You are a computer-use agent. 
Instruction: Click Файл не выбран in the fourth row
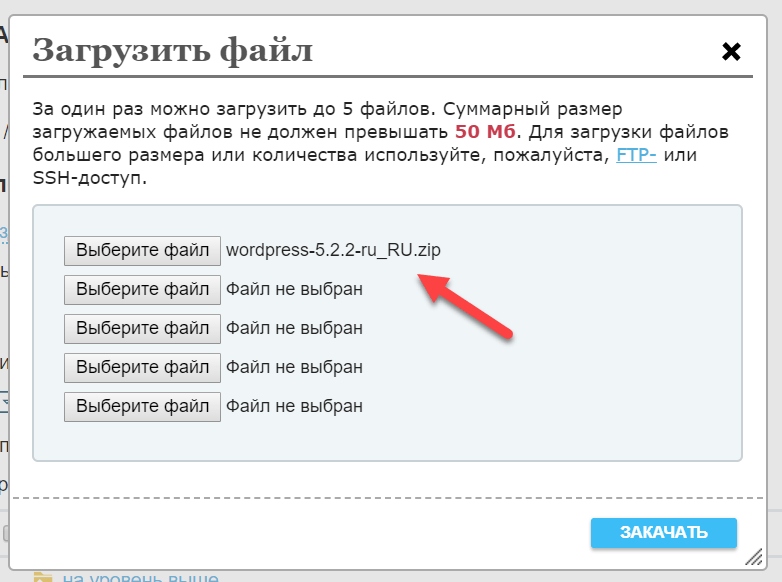294,367
